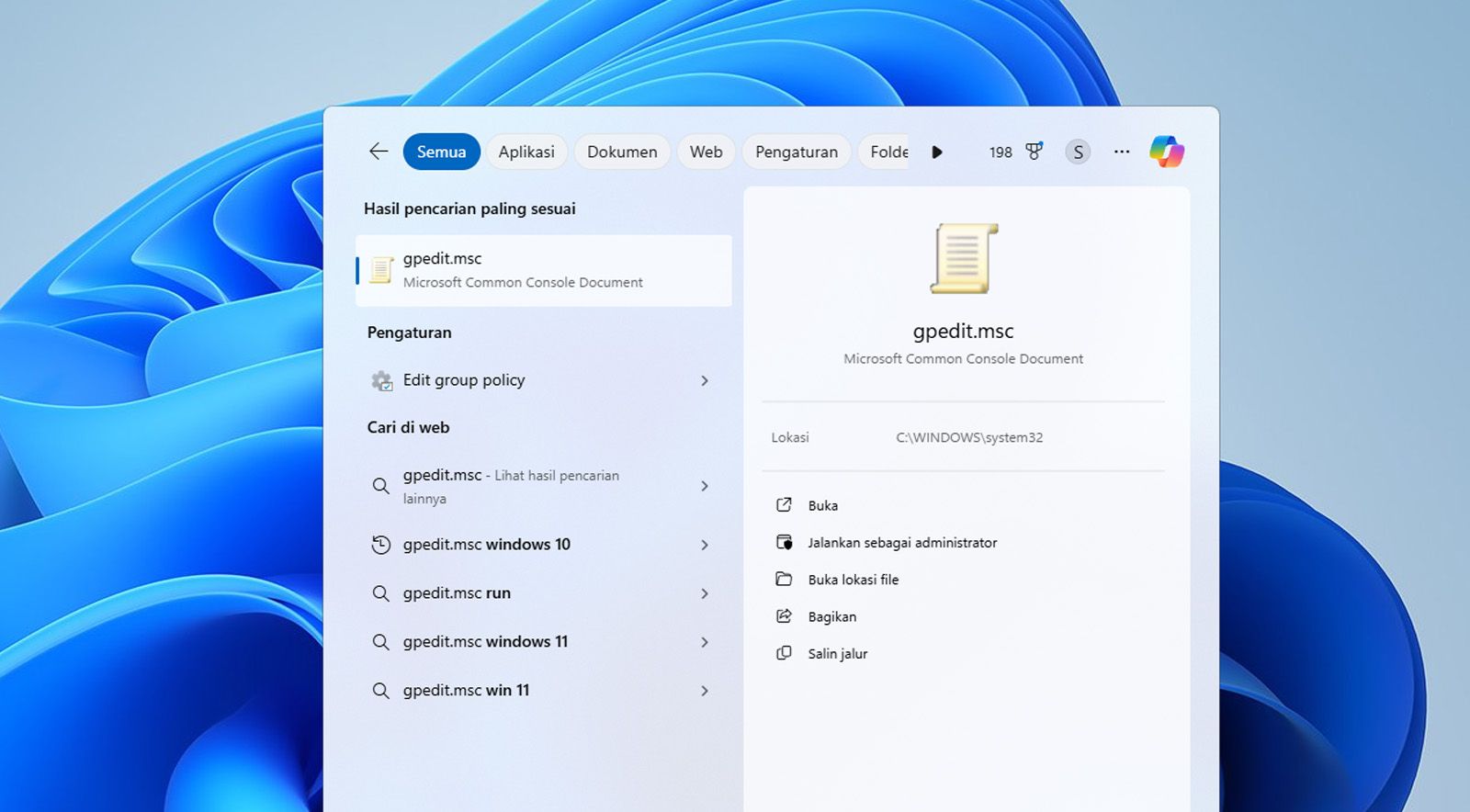Image resolution: width=1470 pixels, height=812 pixels.
Task: Click the C:\WINDOWS\system32 location path
Action: [x=969, y=437]
